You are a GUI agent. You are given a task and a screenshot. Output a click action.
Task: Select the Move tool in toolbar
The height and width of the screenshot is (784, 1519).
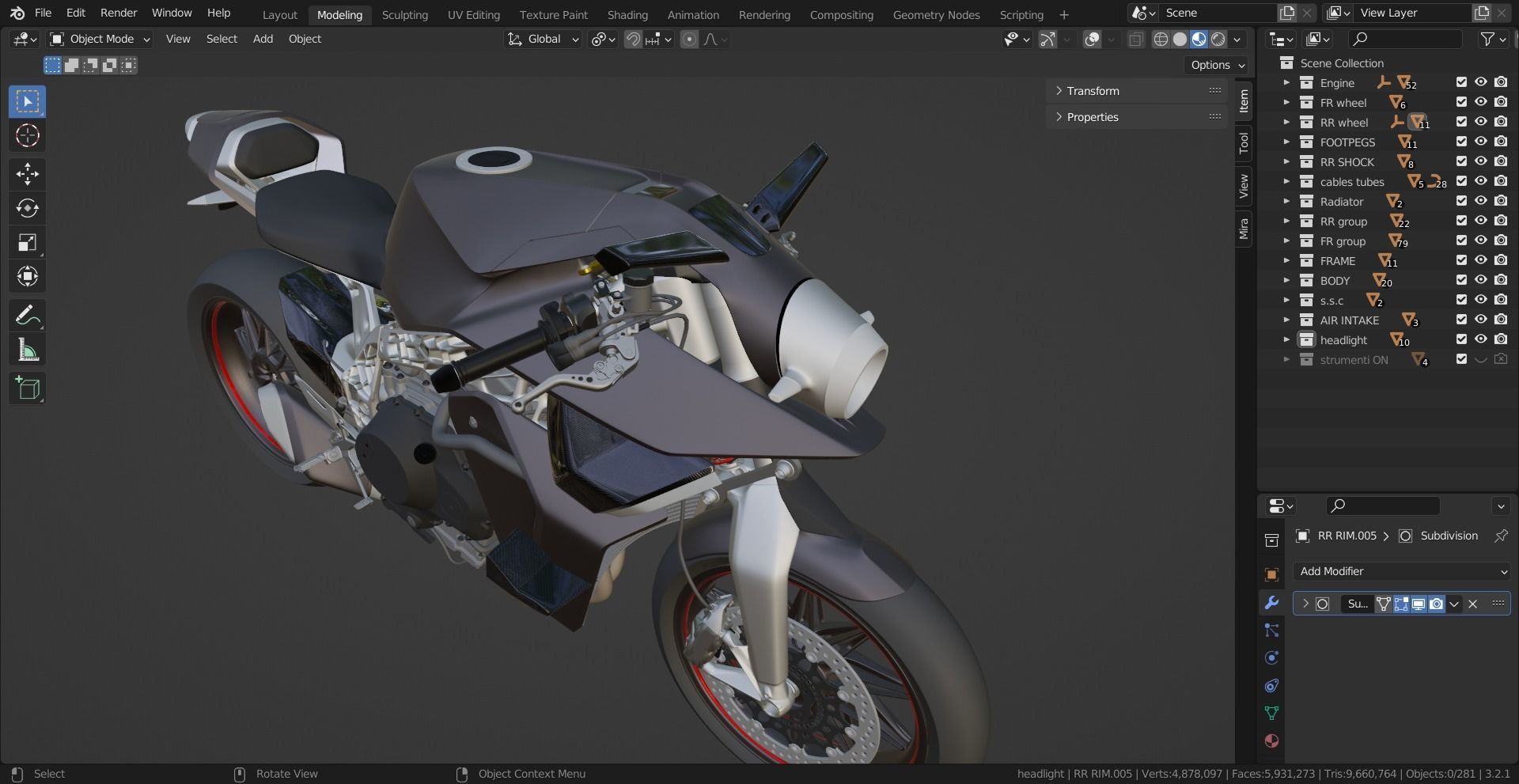pos(28,174)
